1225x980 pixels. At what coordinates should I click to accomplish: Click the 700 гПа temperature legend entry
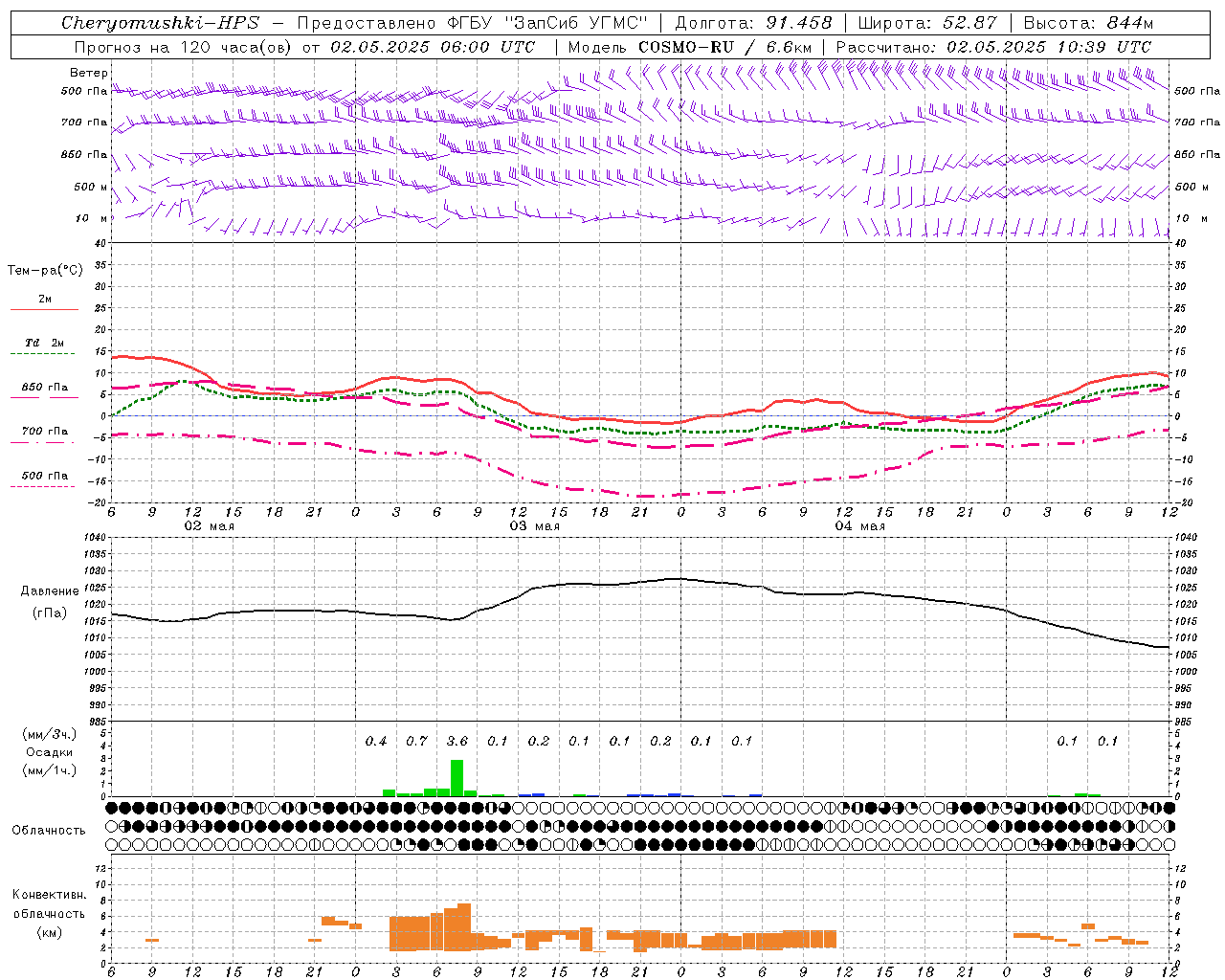tap(44, 432)
